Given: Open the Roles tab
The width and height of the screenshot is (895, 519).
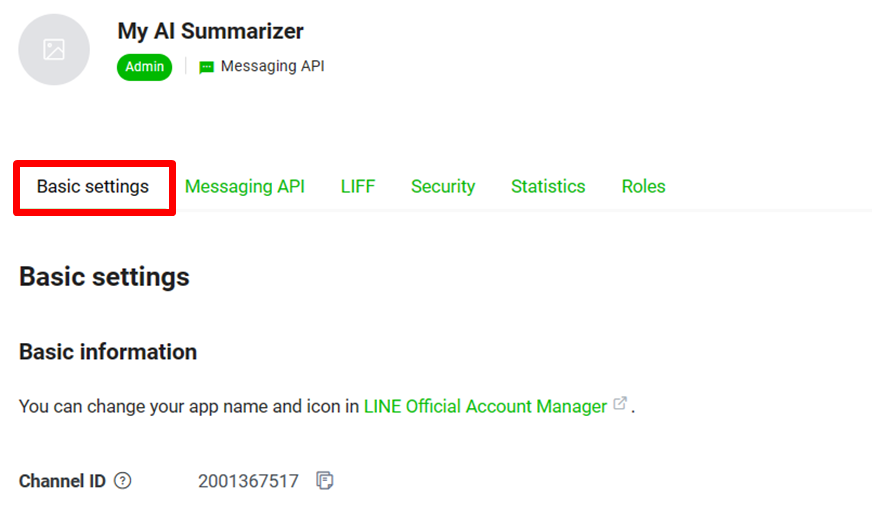Looking at the screenshot, I should pyautogui.click(x=643, y=186).
